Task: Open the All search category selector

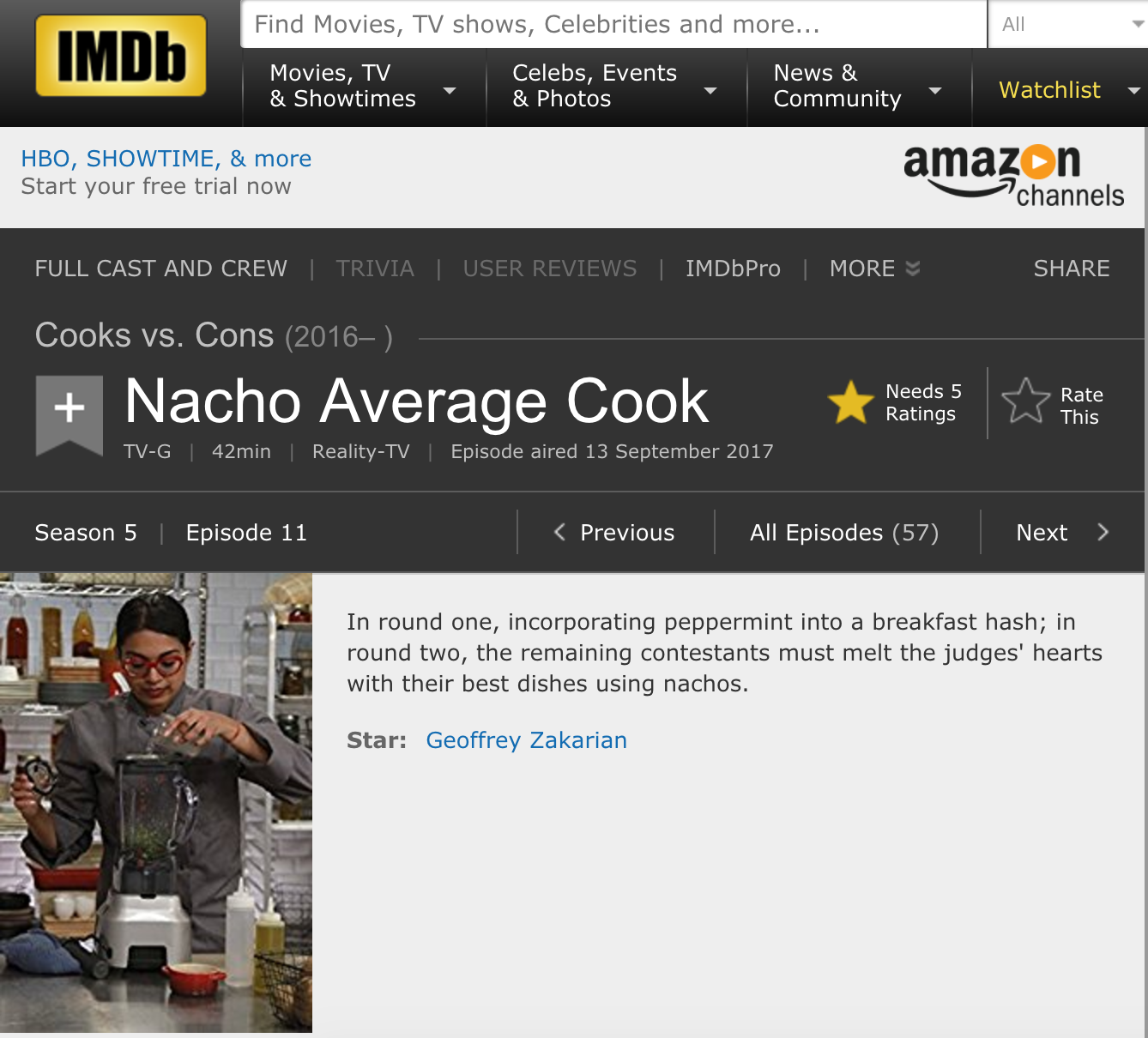Action: coord(1069,24)
